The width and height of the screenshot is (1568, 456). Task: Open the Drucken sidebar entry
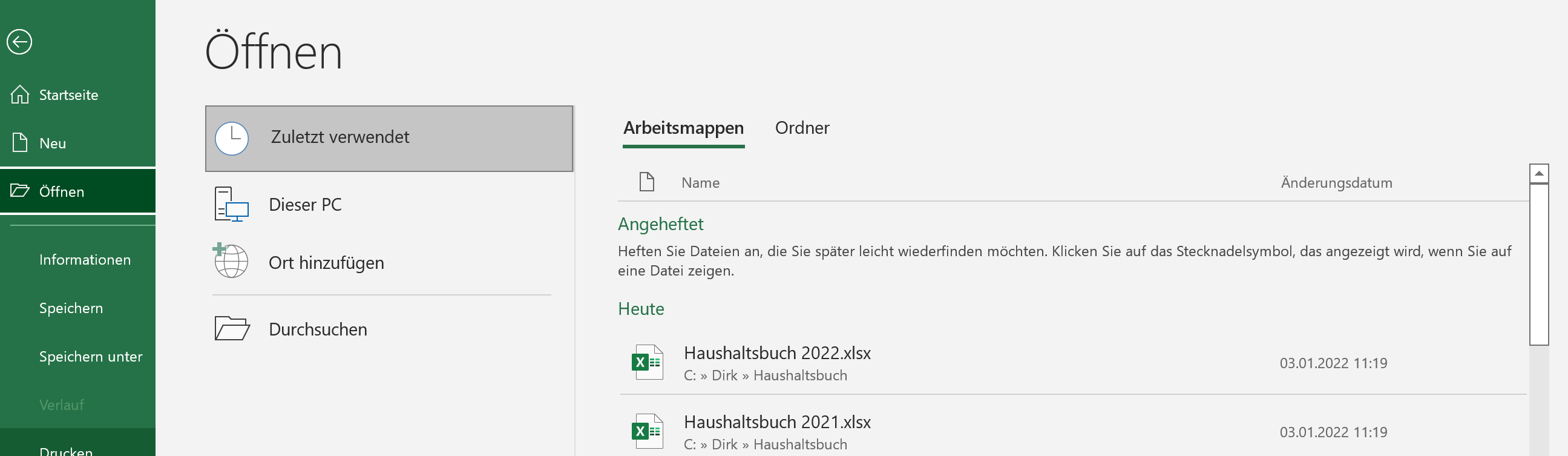pos(66,449)
